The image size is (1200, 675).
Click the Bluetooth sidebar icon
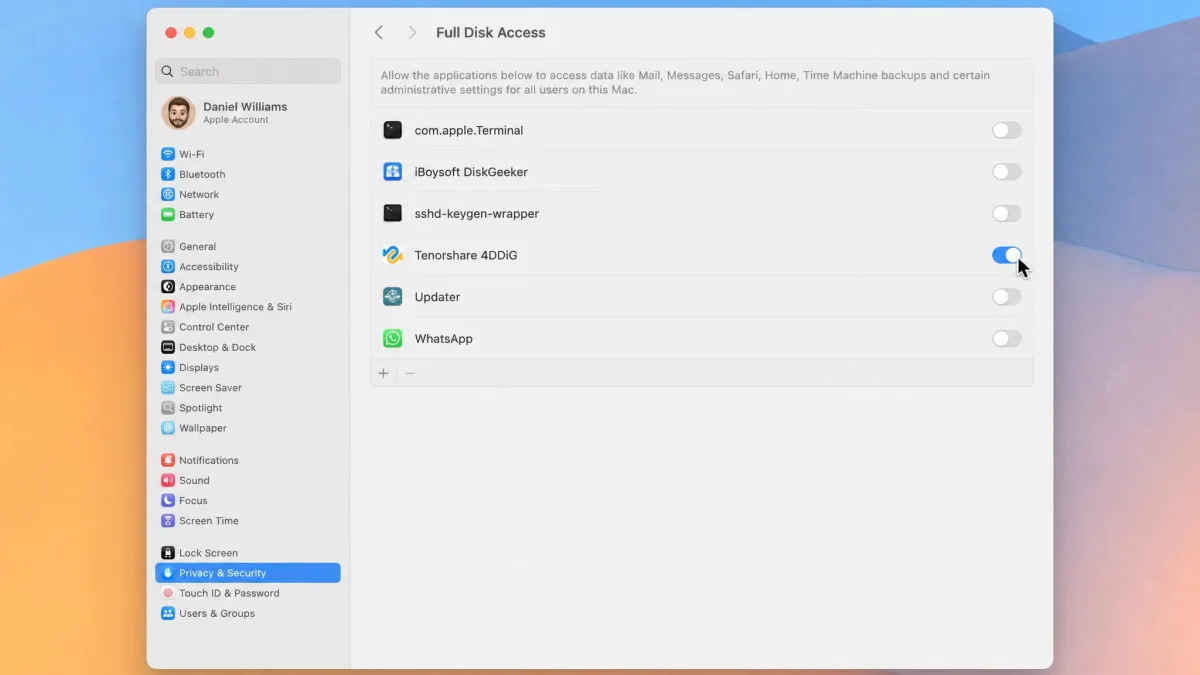click(168, 174)
